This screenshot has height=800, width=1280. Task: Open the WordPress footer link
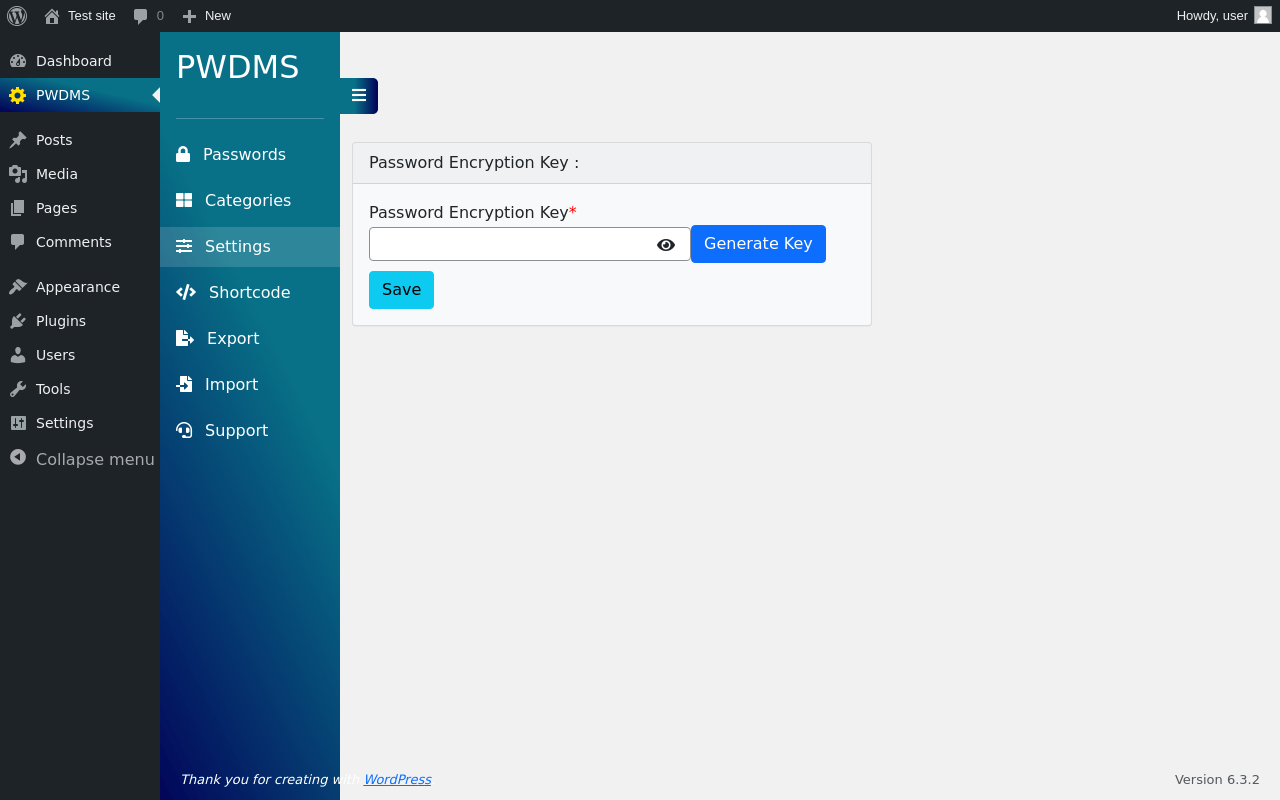point(397,779)
